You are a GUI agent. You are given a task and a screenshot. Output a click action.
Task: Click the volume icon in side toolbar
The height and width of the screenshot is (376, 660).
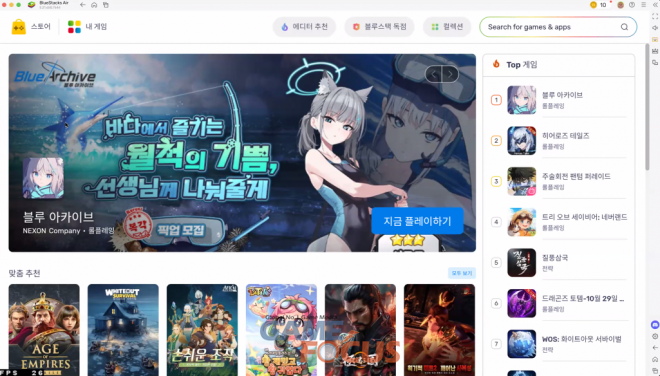(655, 28)
